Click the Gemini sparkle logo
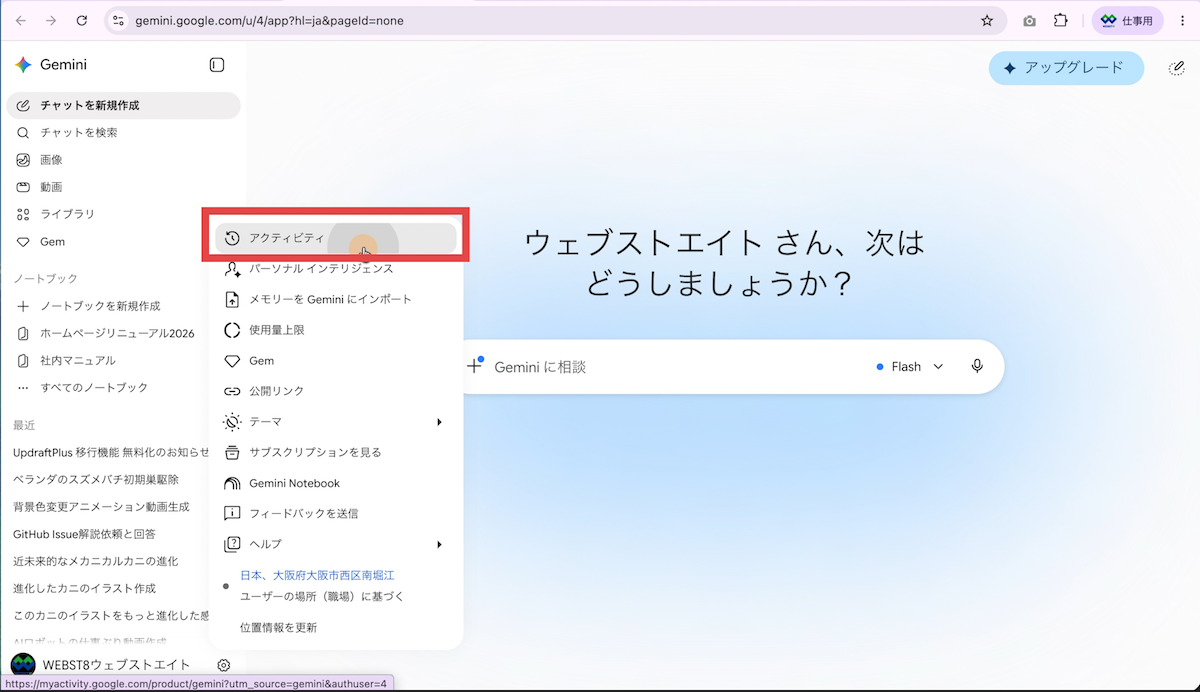The height and width of the screenshot is (692, 1200). coord(23,65)
